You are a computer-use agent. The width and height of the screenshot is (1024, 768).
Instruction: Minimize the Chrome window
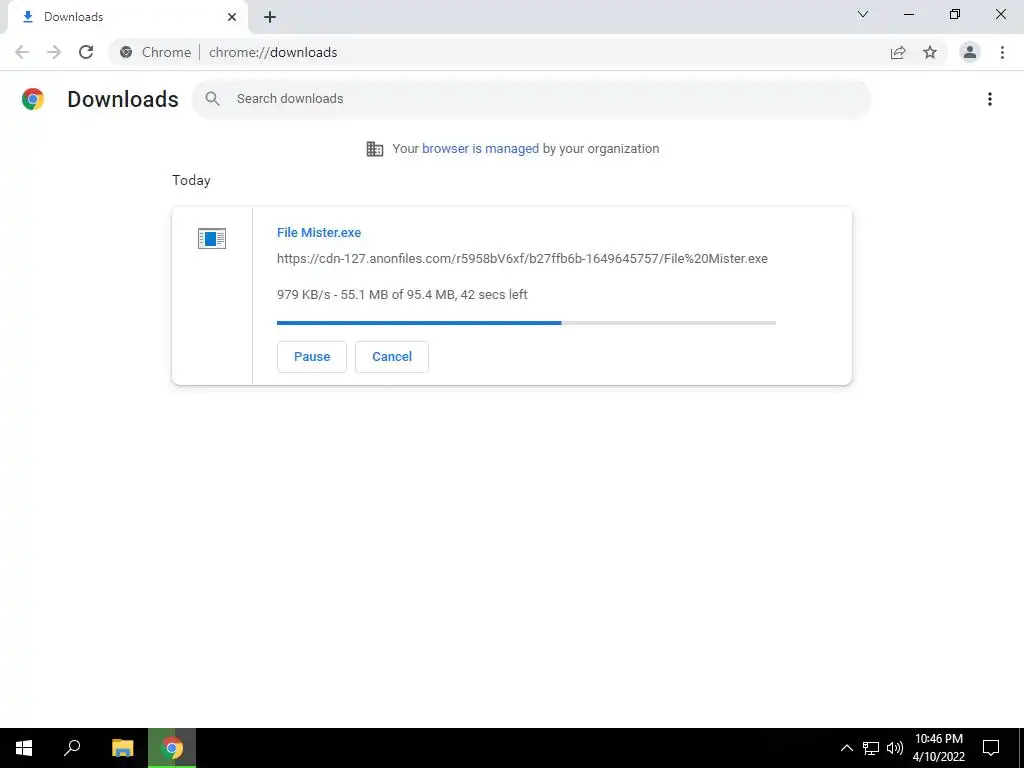pos(909,14)
